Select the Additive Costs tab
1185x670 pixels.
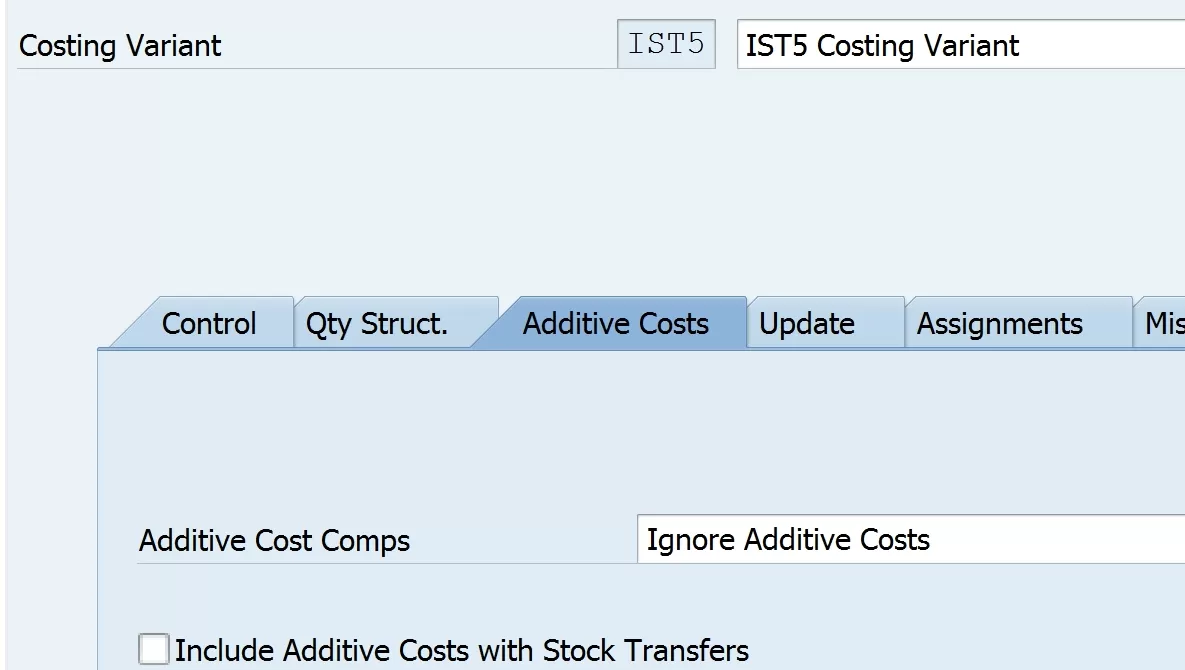tap(615, 324)
